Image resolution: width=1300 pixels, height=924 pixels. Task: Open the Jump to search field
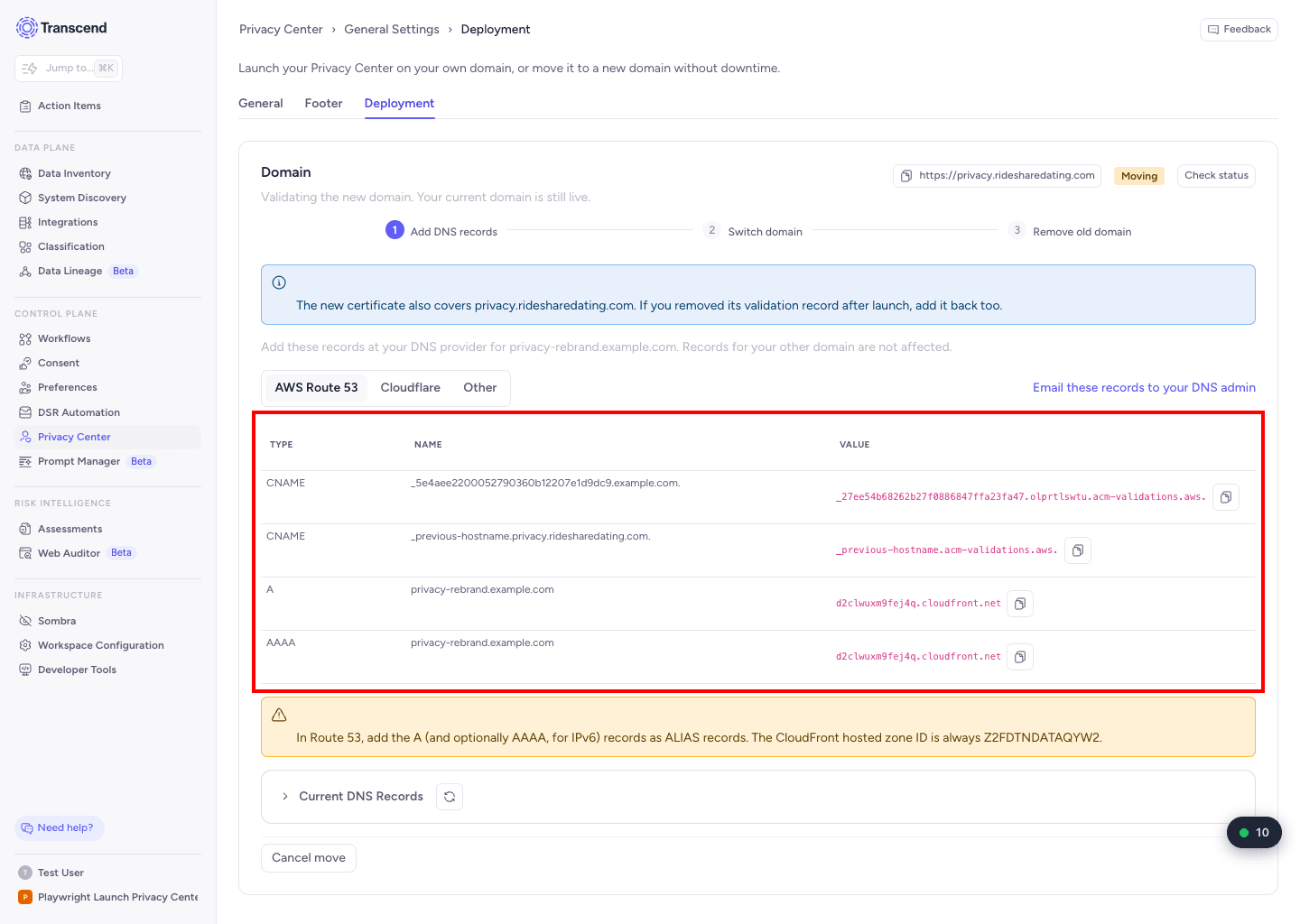[69, 69]
